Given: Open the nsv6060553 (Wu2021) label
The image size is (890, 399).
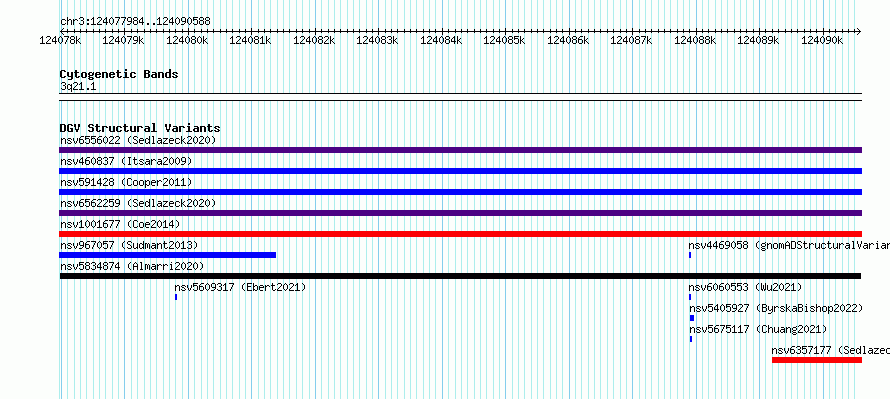Looking at the screenshot, I should [x=745, y=287].
